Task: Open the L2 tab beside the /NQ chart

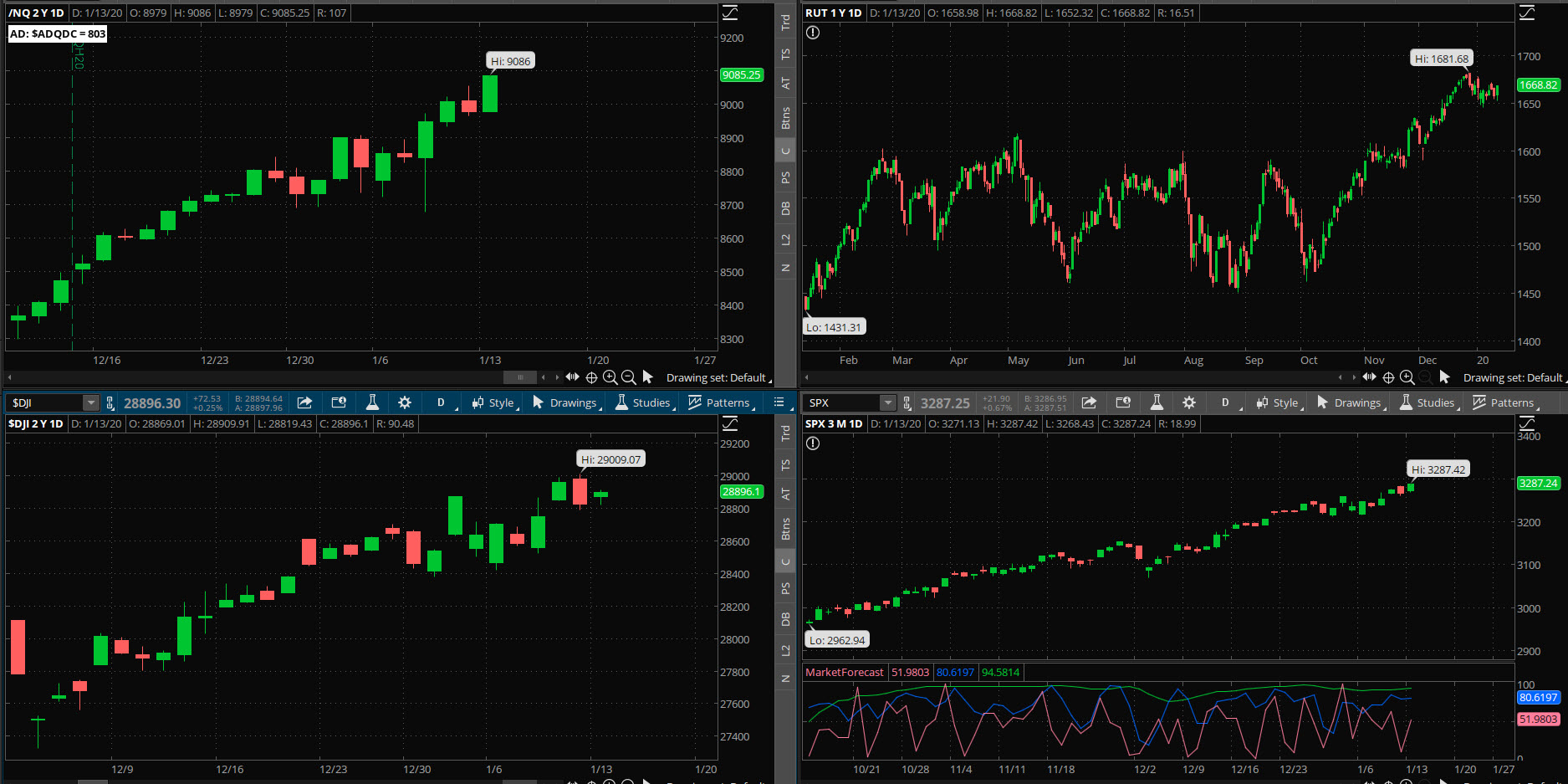Action: point(785,240)
